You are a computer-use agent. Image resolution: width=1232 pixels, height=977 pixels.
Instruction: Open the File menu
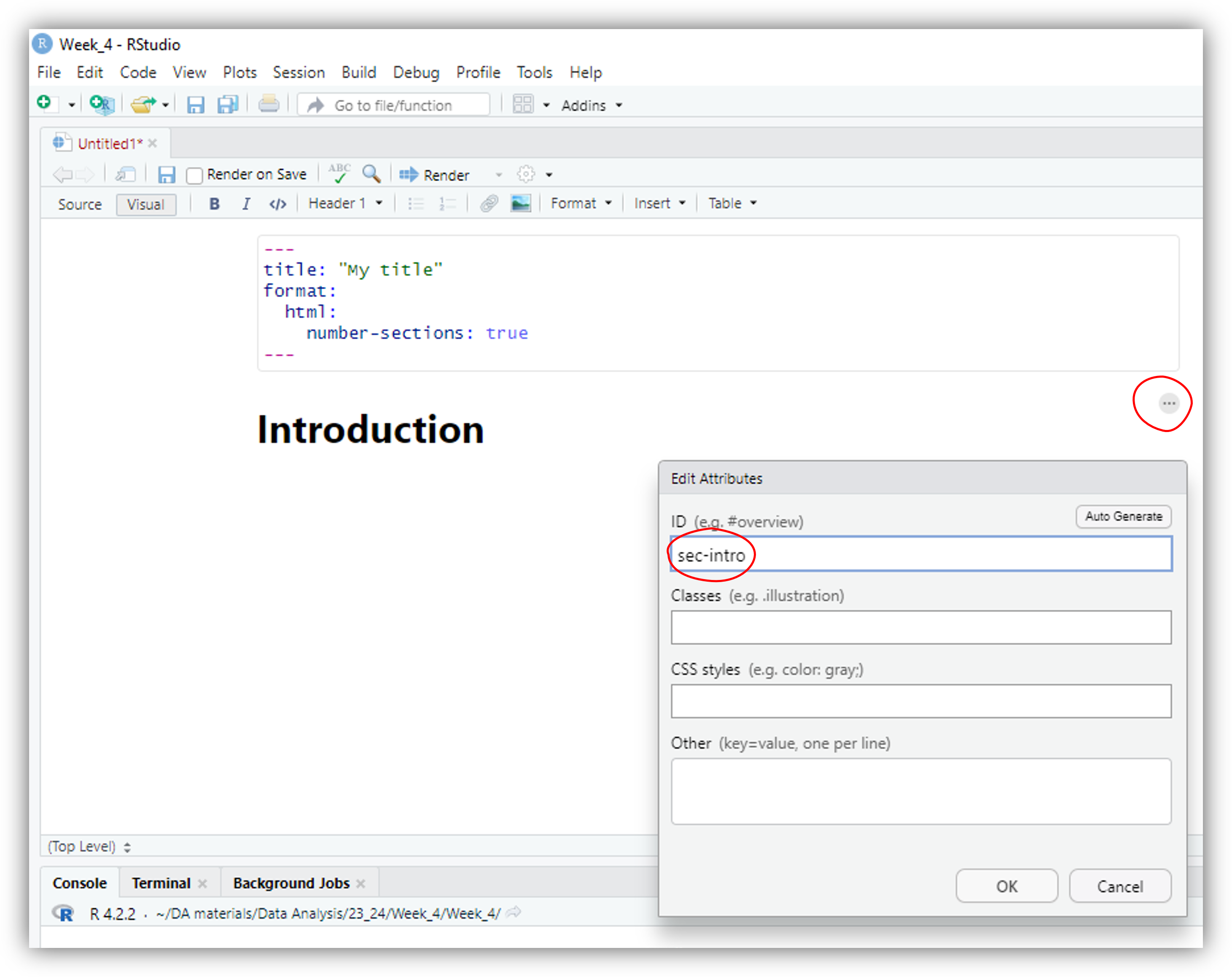[x=49, y=72]
